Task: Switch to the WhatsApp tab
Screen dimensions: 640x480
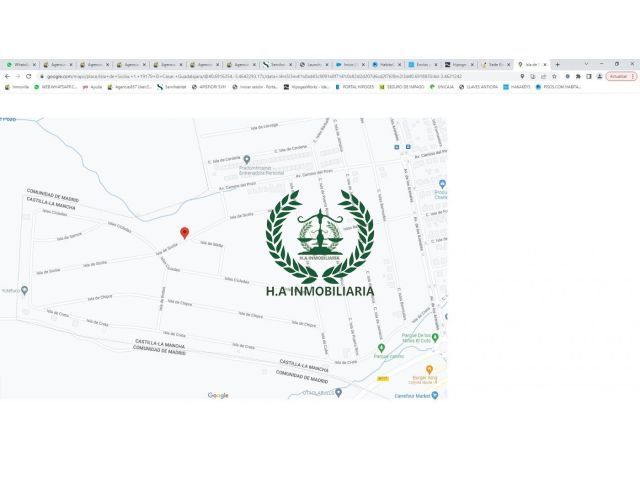Action: pyautogui.click(x=19, y=64)
